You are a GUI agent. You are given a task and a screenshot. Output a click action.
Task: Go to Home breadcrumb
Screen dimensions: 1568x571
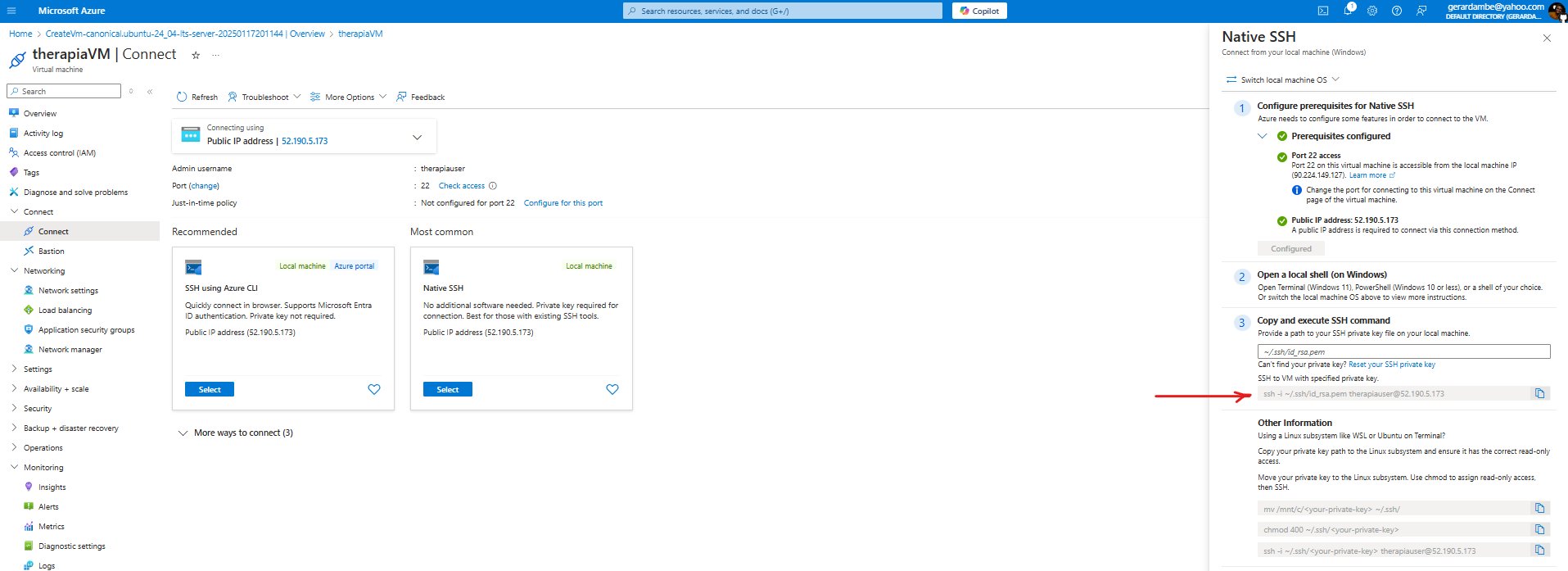click(x=20, y=34)
